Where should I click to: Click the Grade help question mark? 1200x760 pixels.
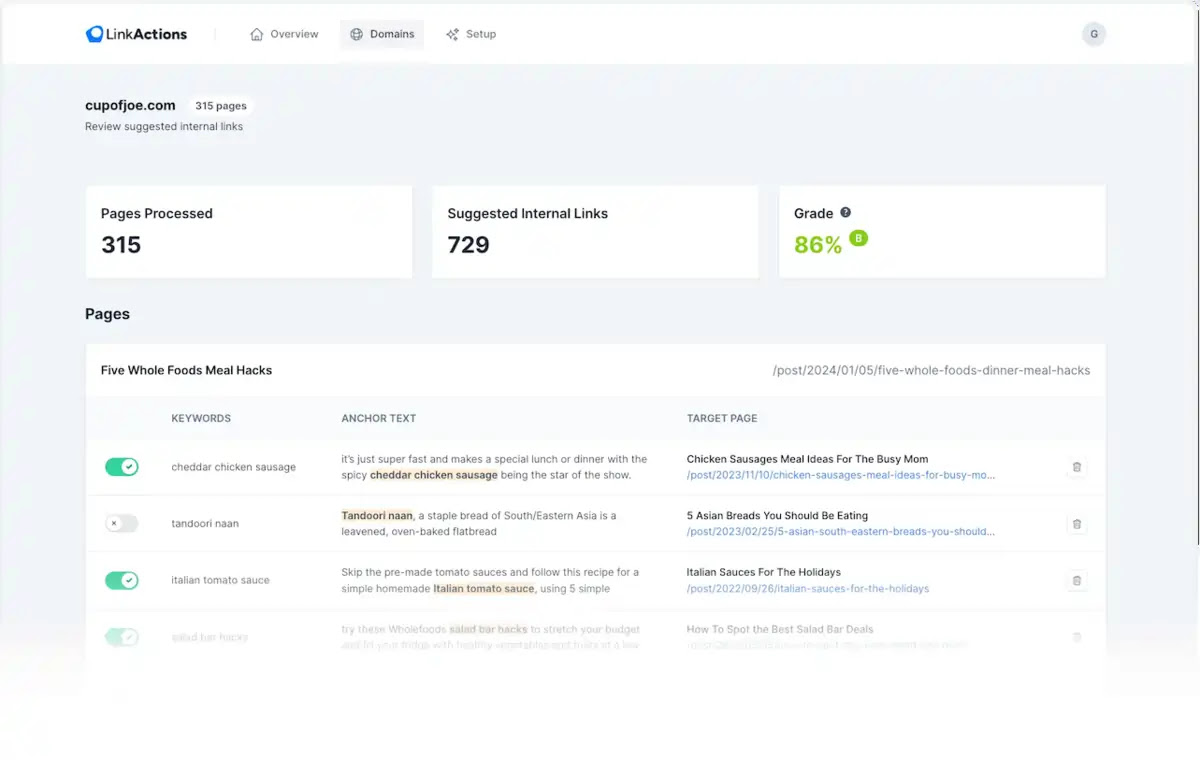845,212
